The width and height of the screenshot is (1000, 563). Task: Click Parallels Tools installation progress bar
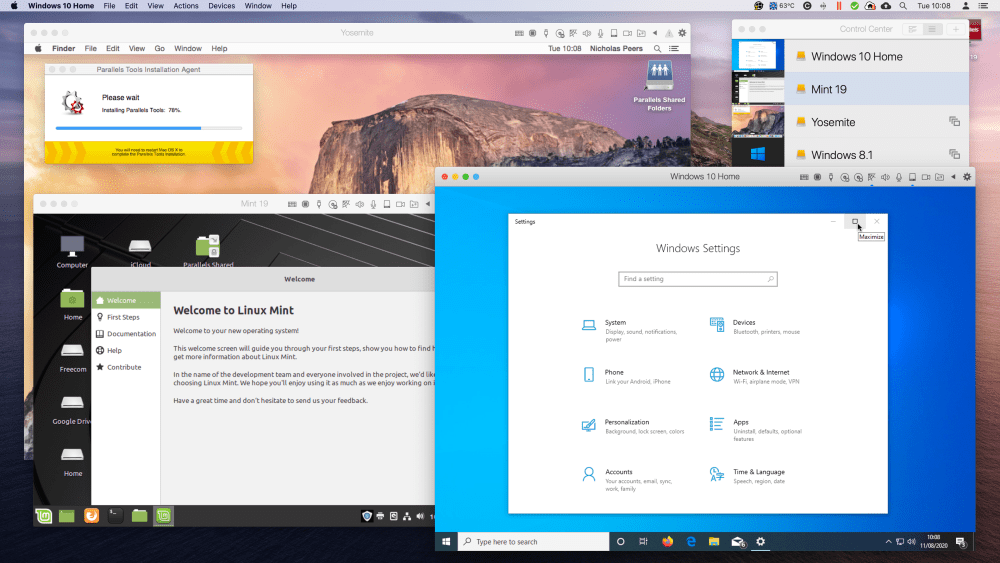[x=149, y=128]
